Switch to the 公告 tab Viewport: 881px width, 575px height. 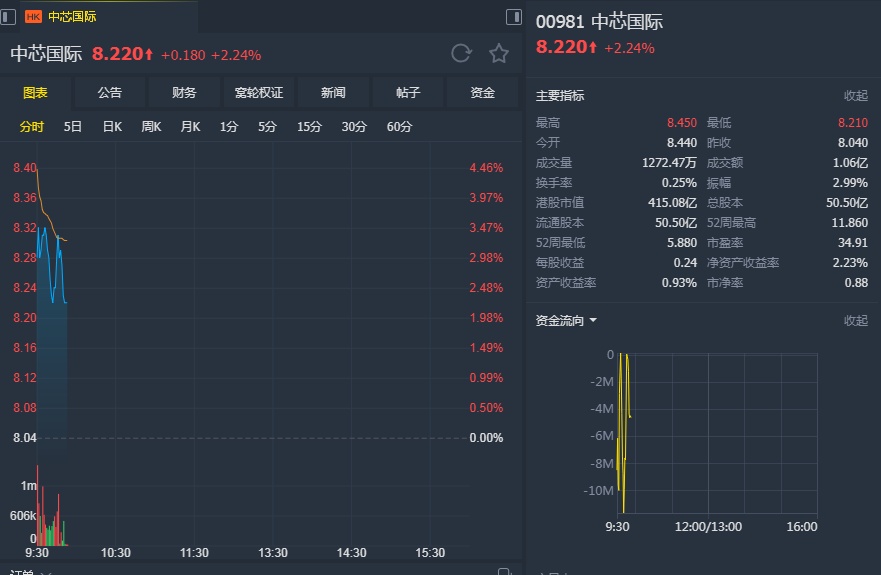[x=110, y=93]
